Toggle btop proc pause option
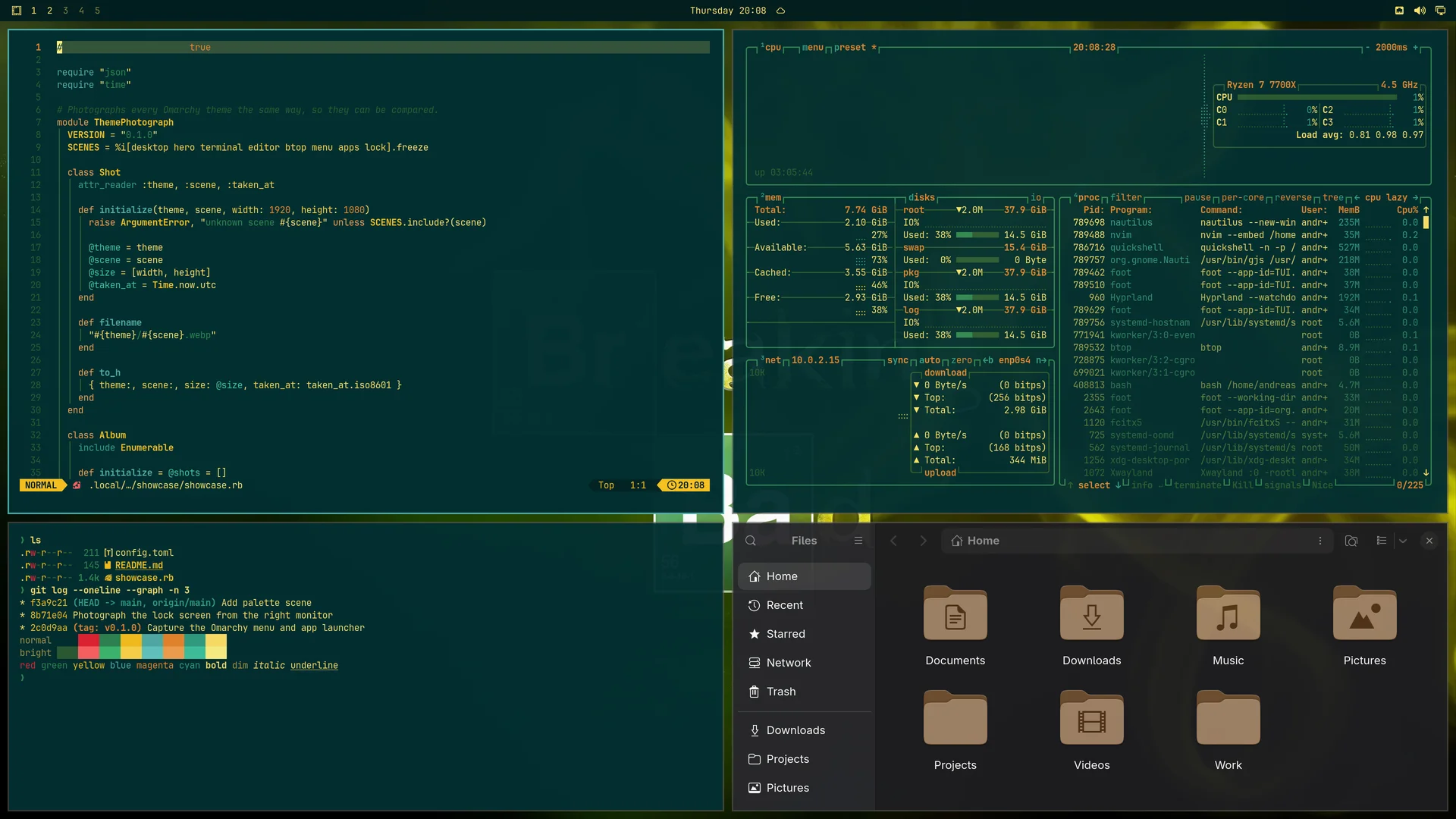The width and height of the screenshot is (1456, 819). point(1197,197)
